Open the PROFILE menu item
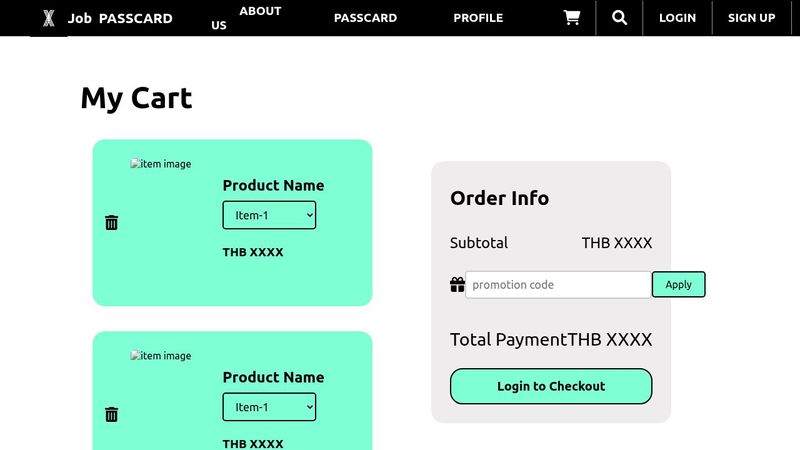This screenshot has height=450, width=800. tap(478, 18)
